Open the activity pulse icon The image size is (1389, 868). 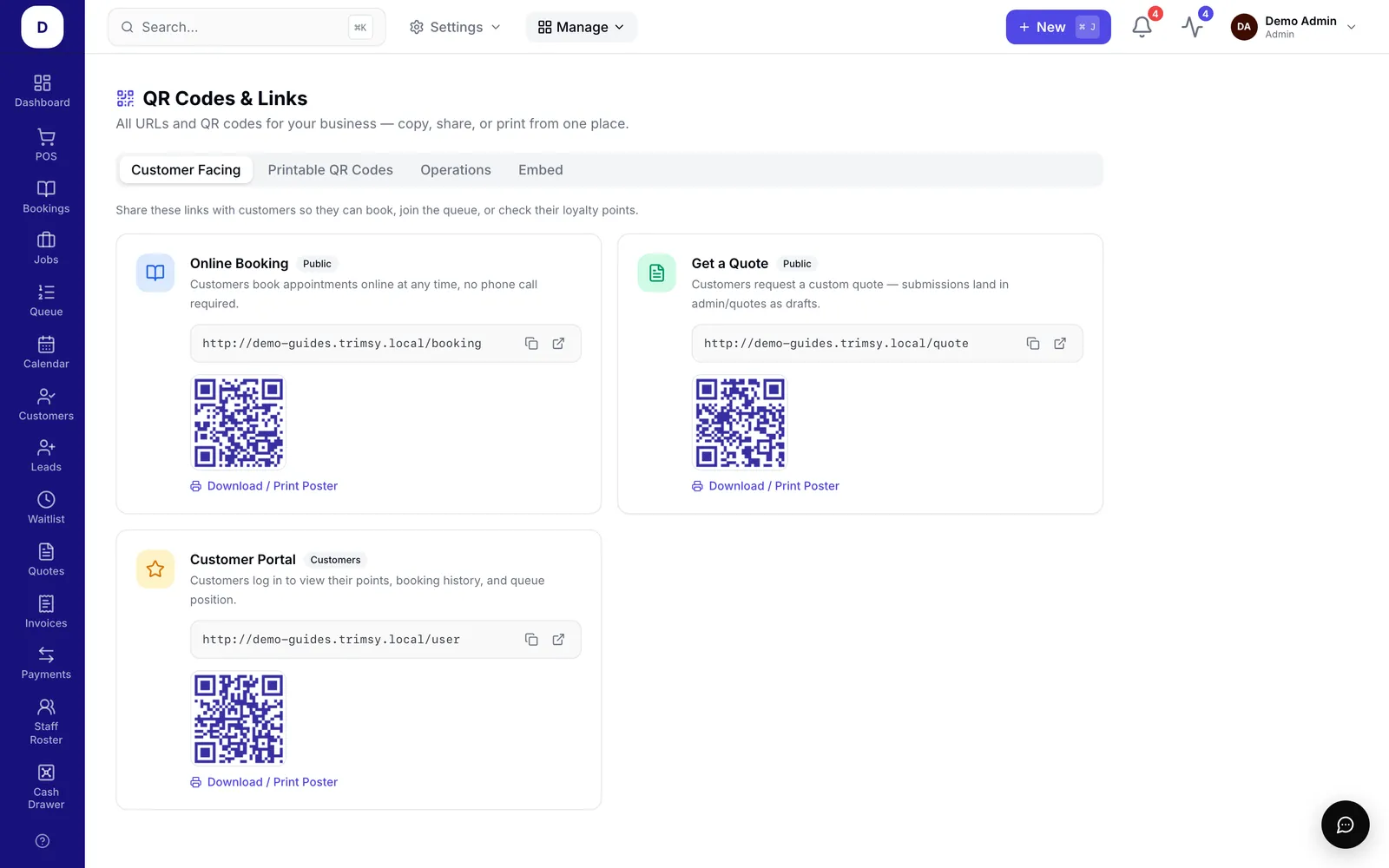[x=1193, y=27]
